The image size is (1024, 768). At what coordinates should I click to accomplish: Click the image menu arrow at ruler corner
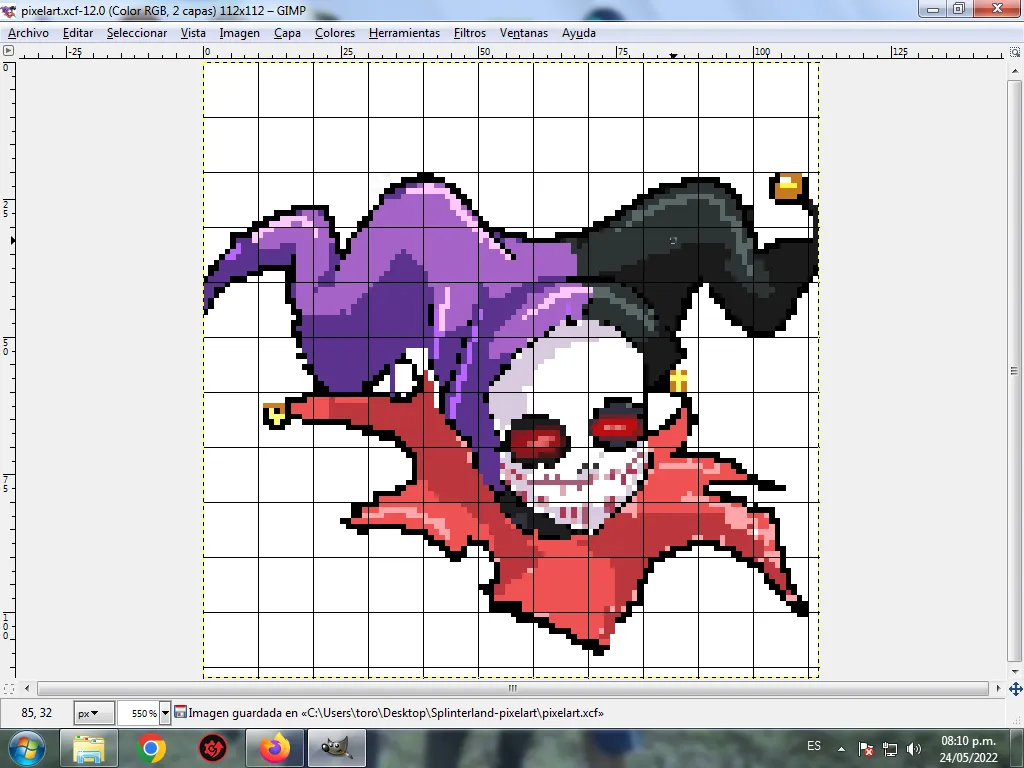[8, 51]
